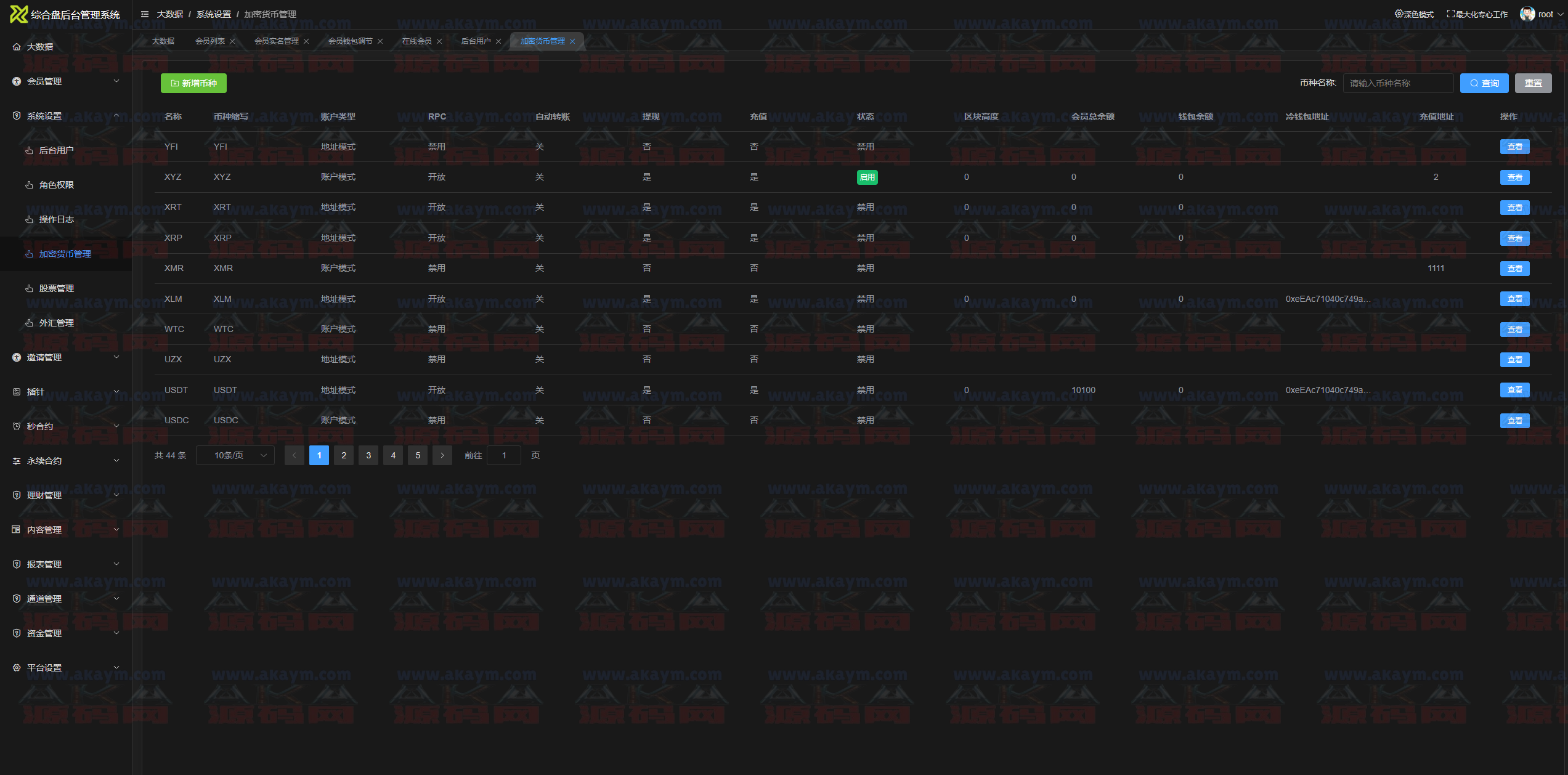Open the 10条/页 page size dropdown
The height and width of the screenshot is (775, 1568).
235,455
